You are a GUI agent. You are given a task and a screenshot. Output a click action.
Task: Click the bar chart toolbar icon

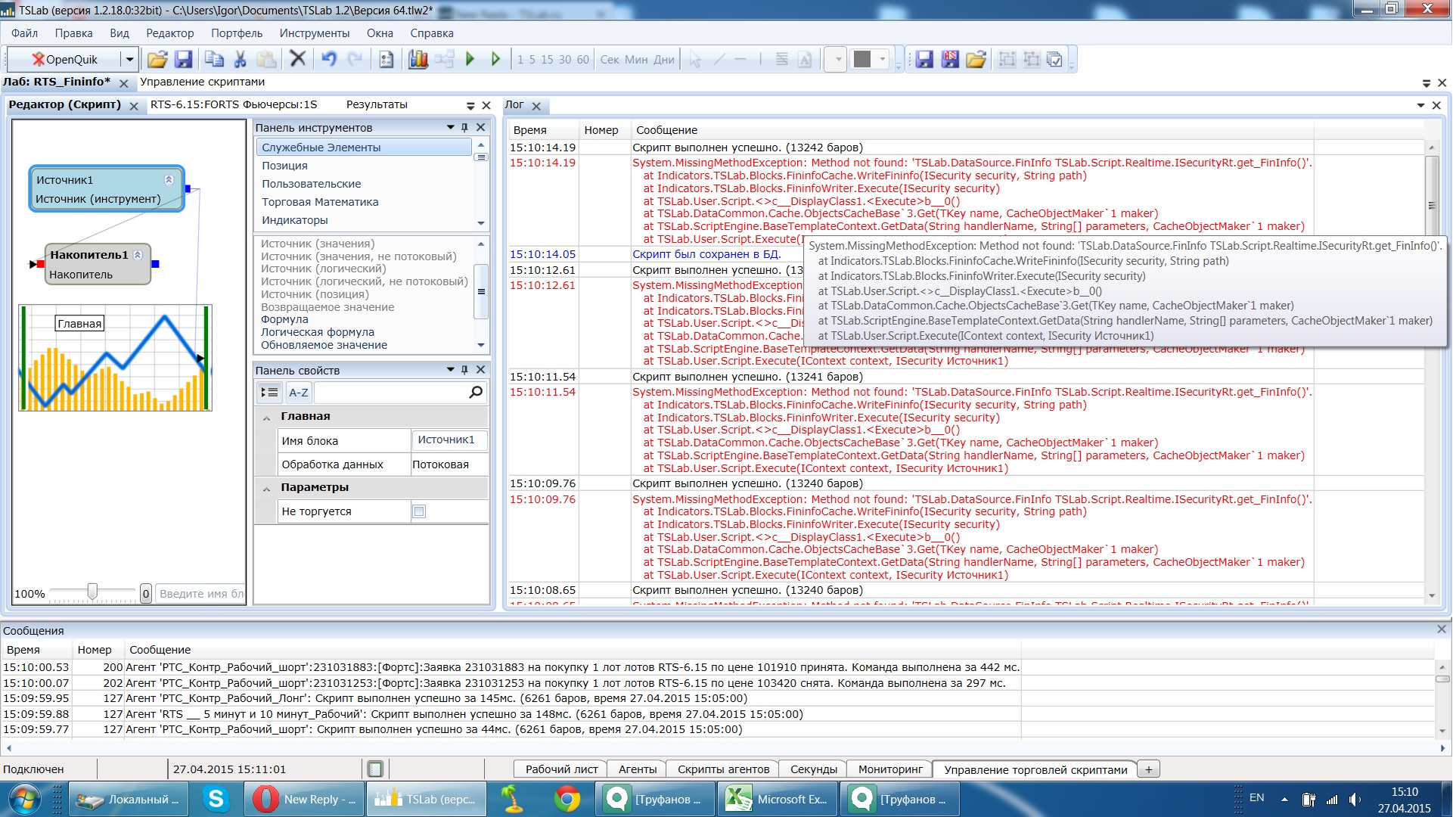(418, 59)
